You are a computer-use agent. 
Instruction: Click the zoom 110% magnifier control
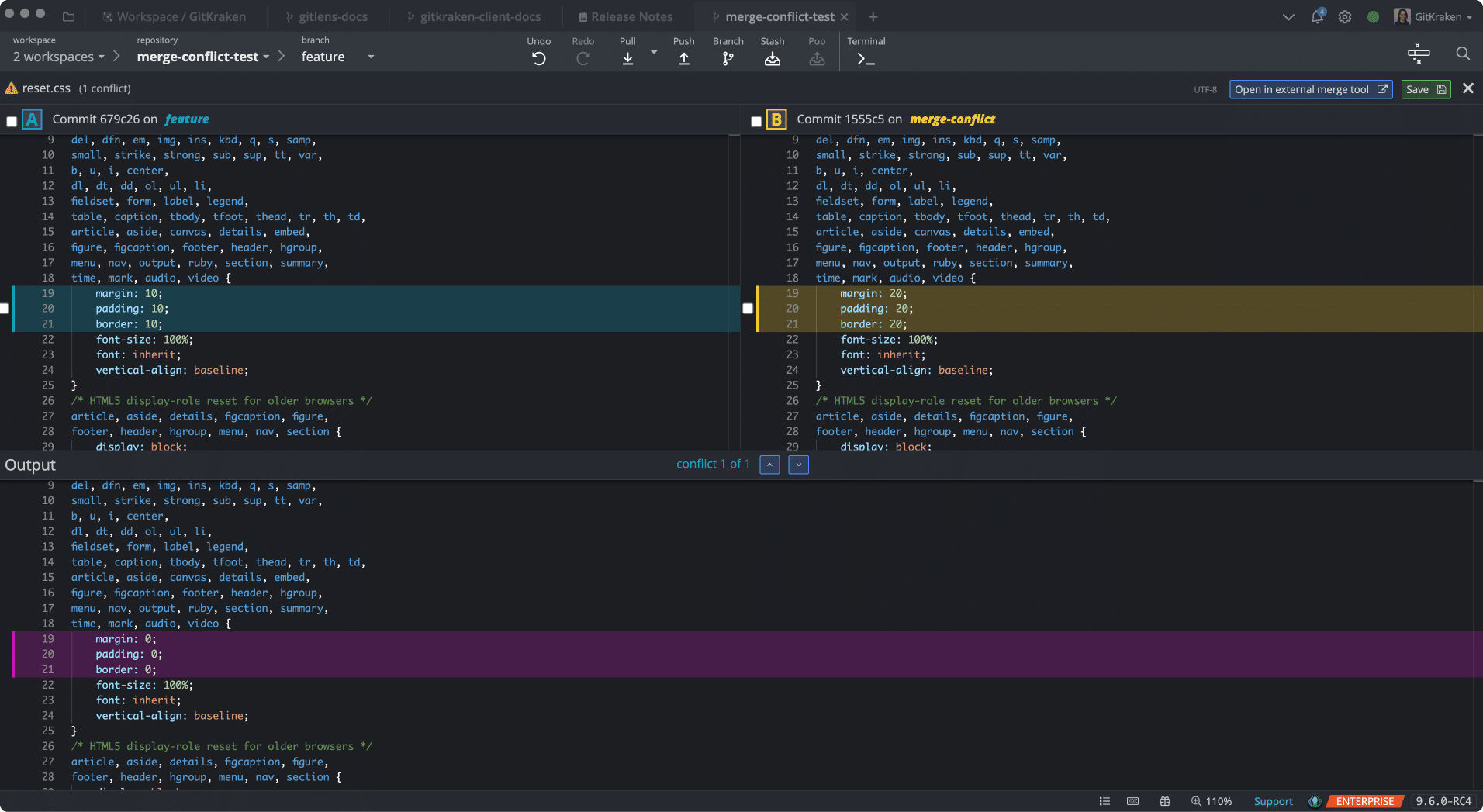[1212, 801]
